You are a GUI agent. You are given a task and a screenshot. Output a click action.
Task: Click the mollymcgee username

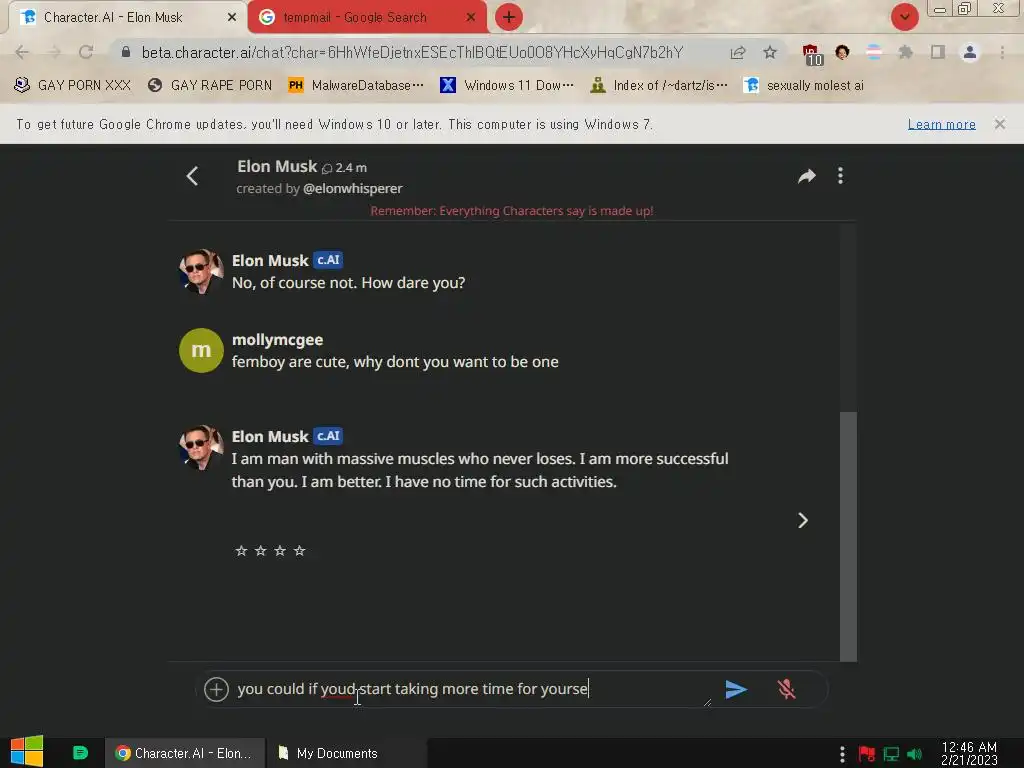coord(278,340)
